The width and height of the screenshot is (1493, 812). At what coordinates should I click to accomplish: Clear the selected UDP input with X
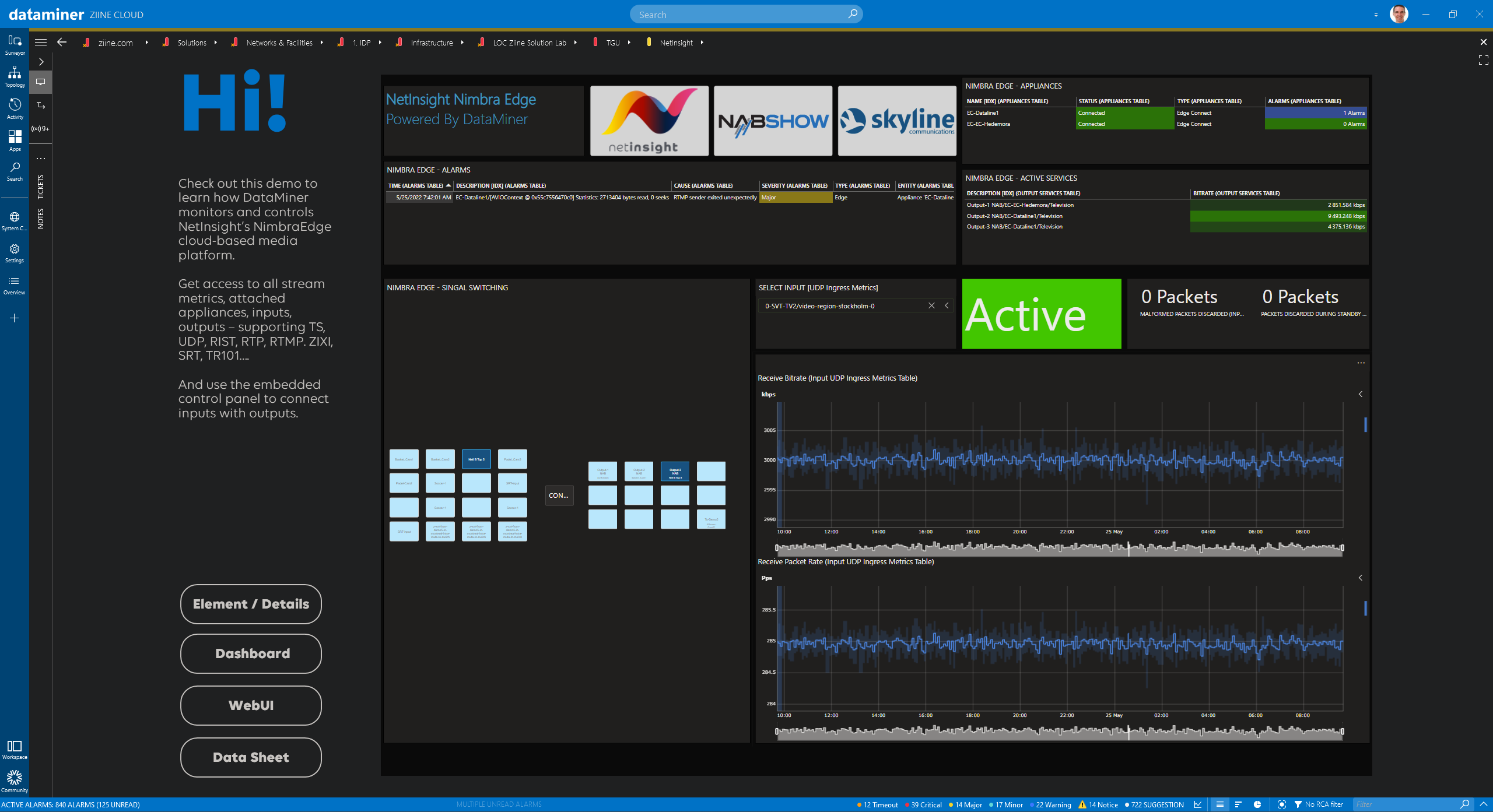[x=931, y=306]
